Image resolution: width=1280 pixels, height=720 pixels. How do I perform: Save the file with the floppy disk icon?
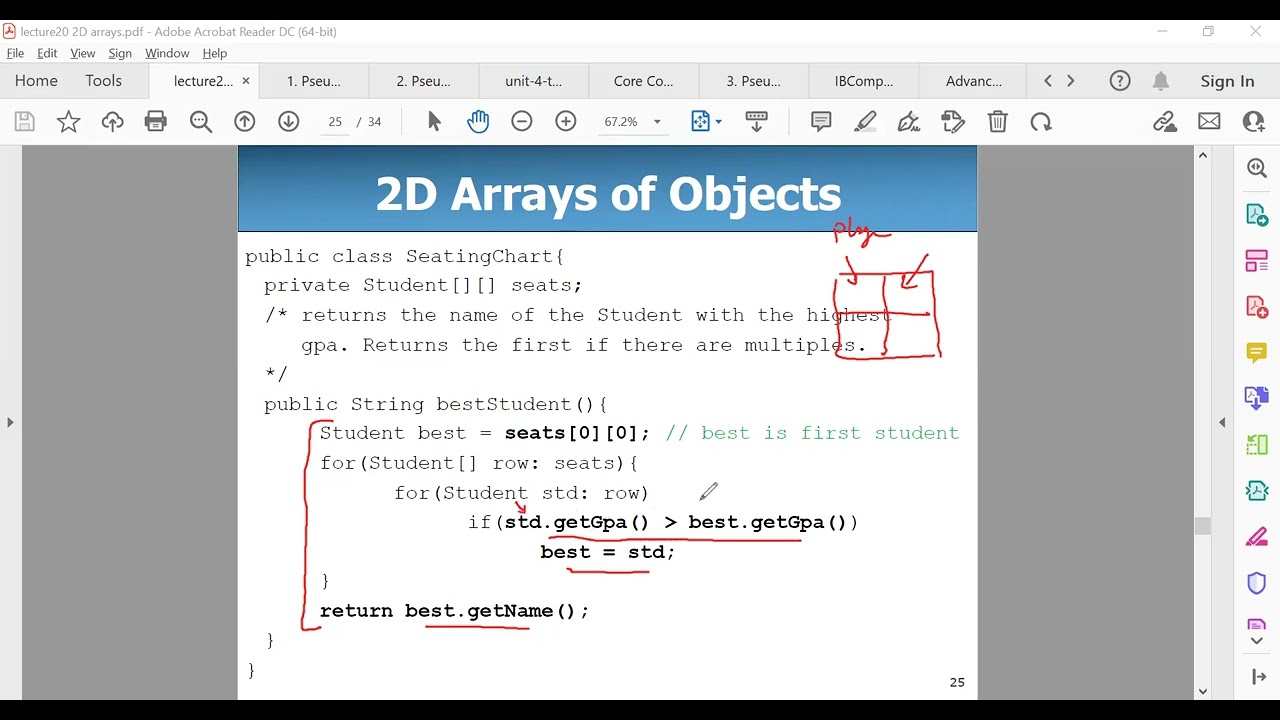[x=25, y=122]
